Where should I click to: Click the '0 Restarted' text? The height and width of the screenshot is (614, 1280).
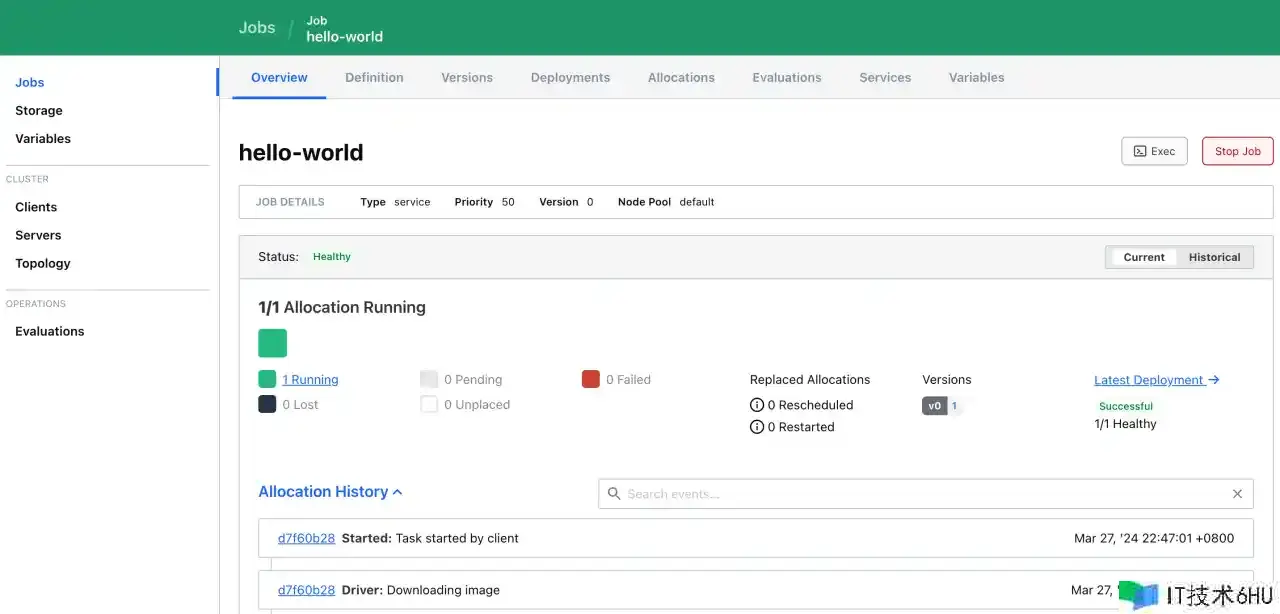coord(801,427)
